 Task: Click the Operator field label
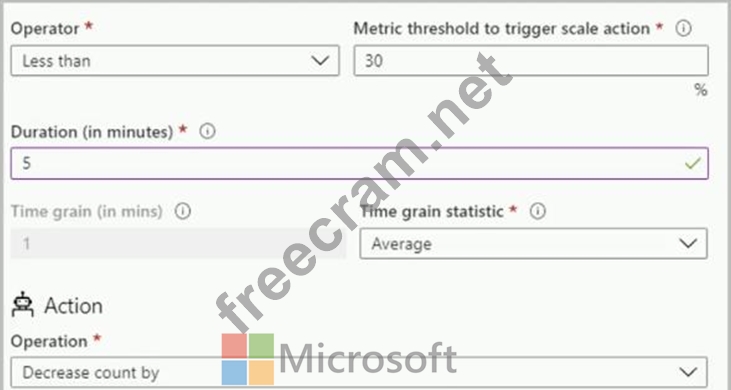[45, 29]
